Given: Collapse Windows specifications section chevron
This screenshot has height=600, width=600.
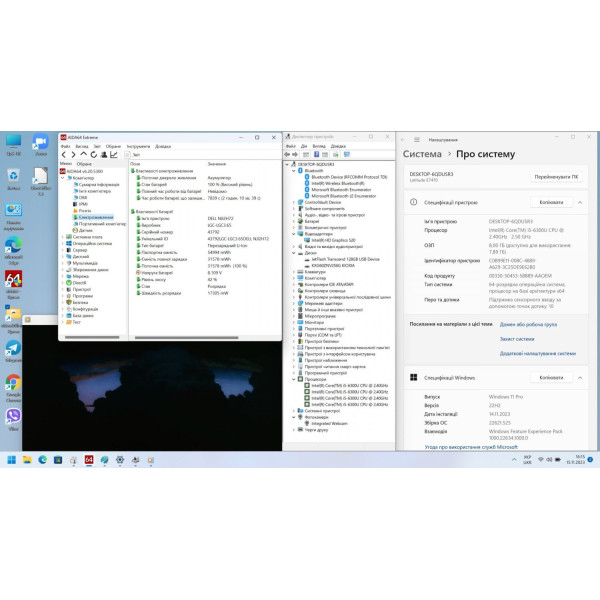Looking at the screenshot, I should [580, 378].
